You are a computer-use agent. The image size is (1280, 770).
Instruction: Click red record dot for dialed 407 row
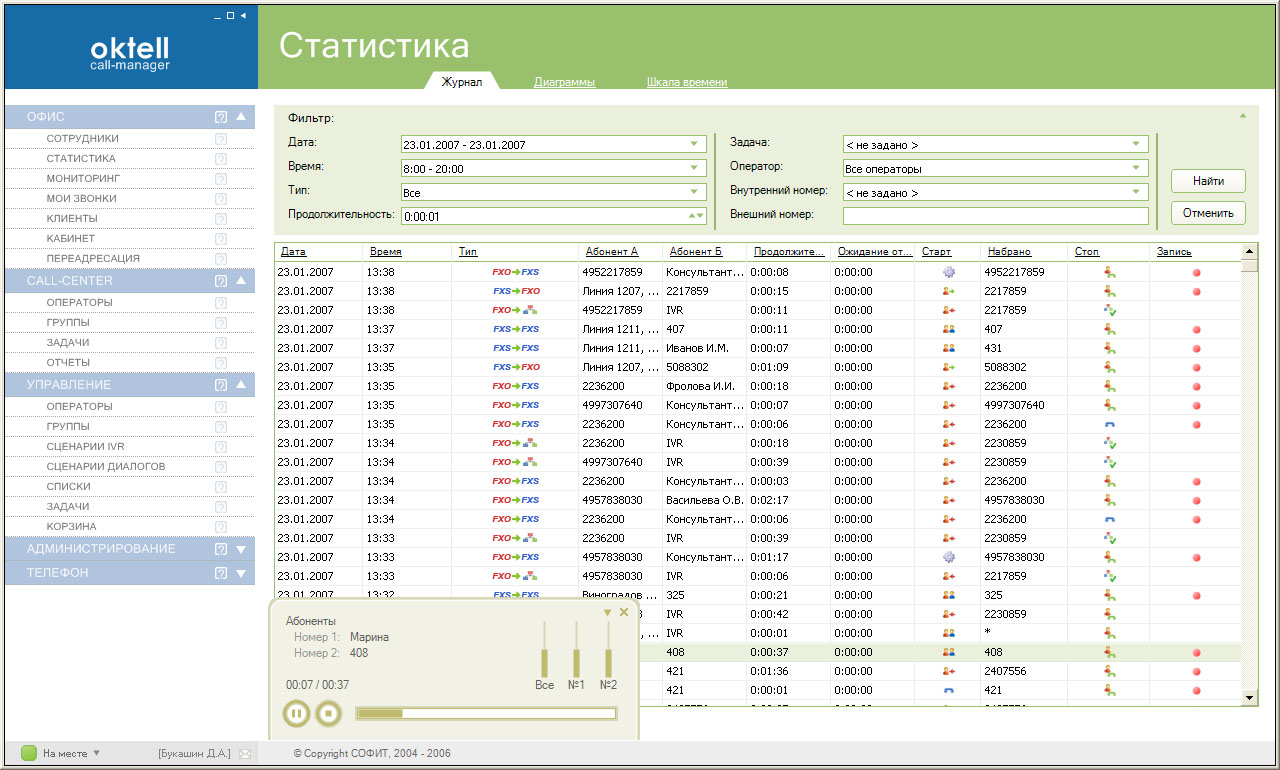point(1196,329)
